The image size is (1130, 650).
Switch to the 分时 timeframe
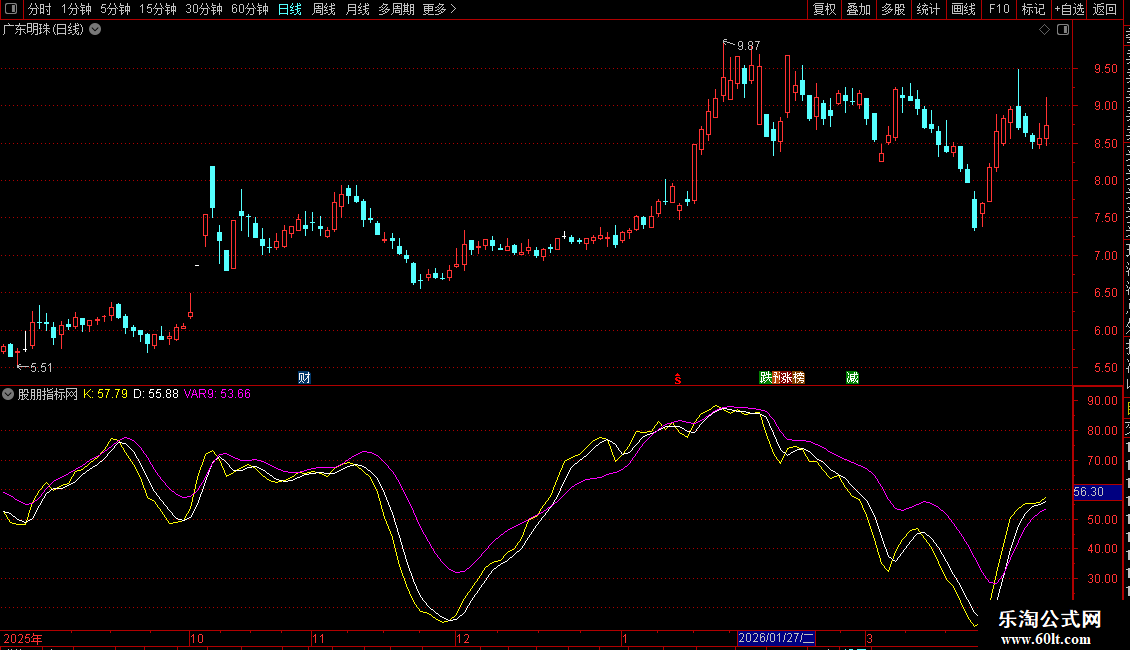(40, 9)
